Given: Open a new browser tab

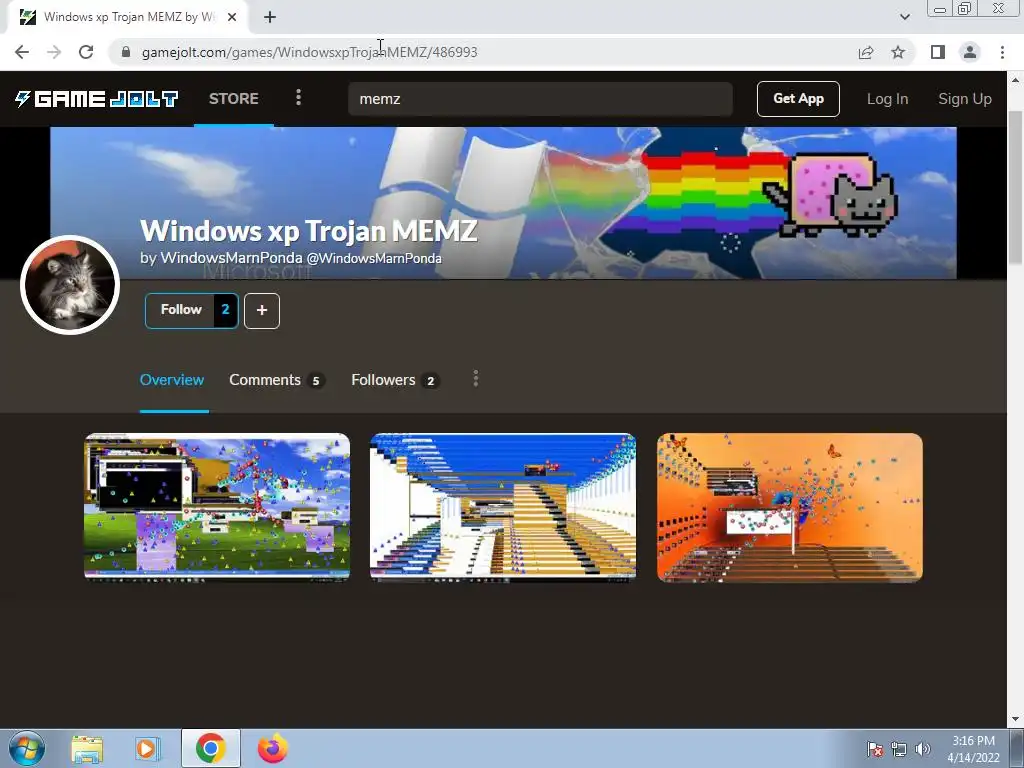Looking at the screenshot, I should [270, 18].
